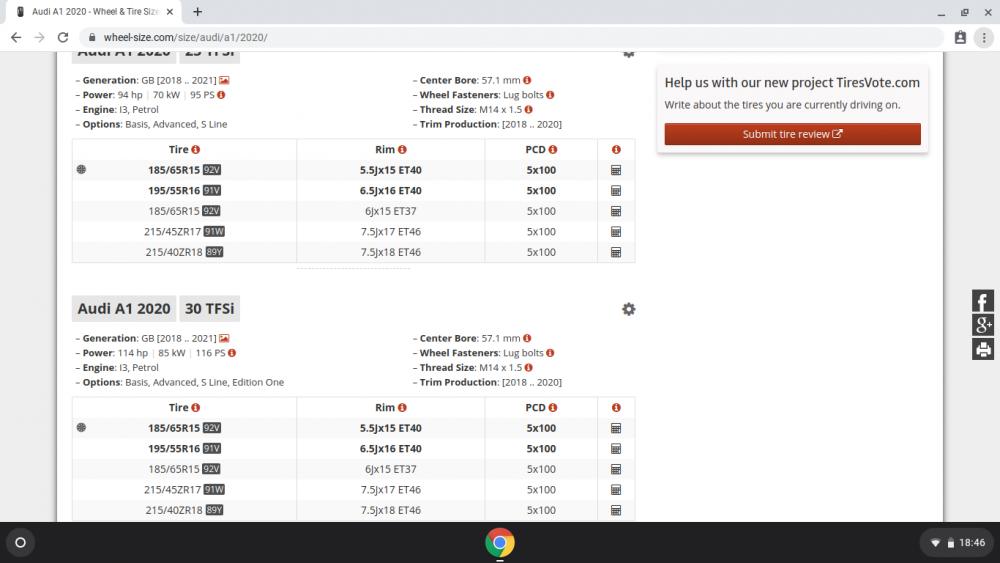Show Wheel Fasteners info icon for 30 TFSi
Image resolution: width=1000 pixels, height=563 pixels.
point(550,353)
